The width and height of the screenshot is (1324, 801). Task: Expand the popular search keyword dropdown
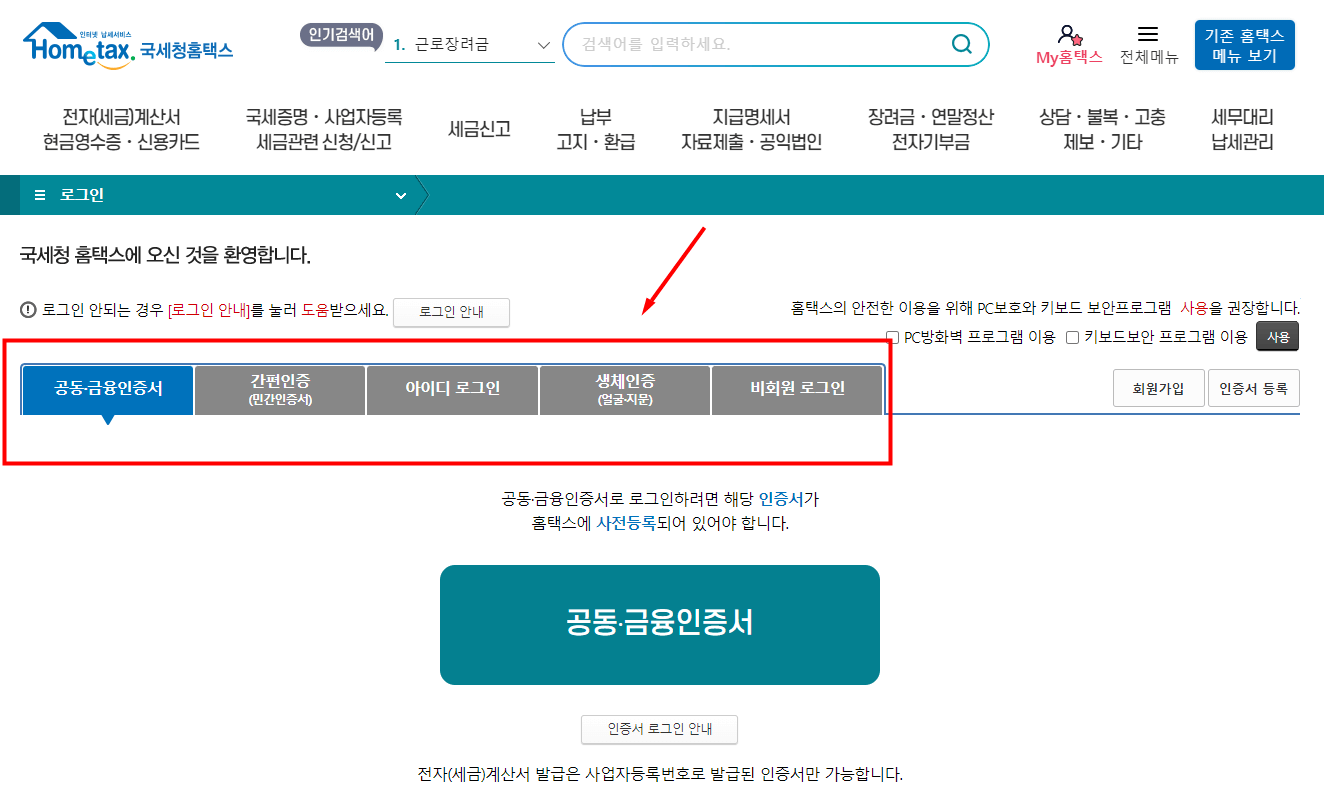(x=543, y=45)
